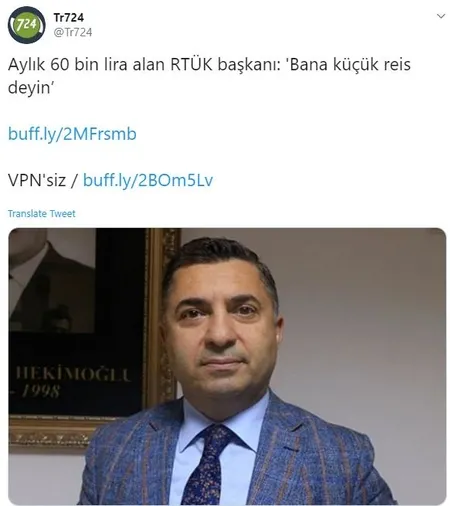
Task: Follow the first buff.ly article link
Action: click(x=72, y=134)
